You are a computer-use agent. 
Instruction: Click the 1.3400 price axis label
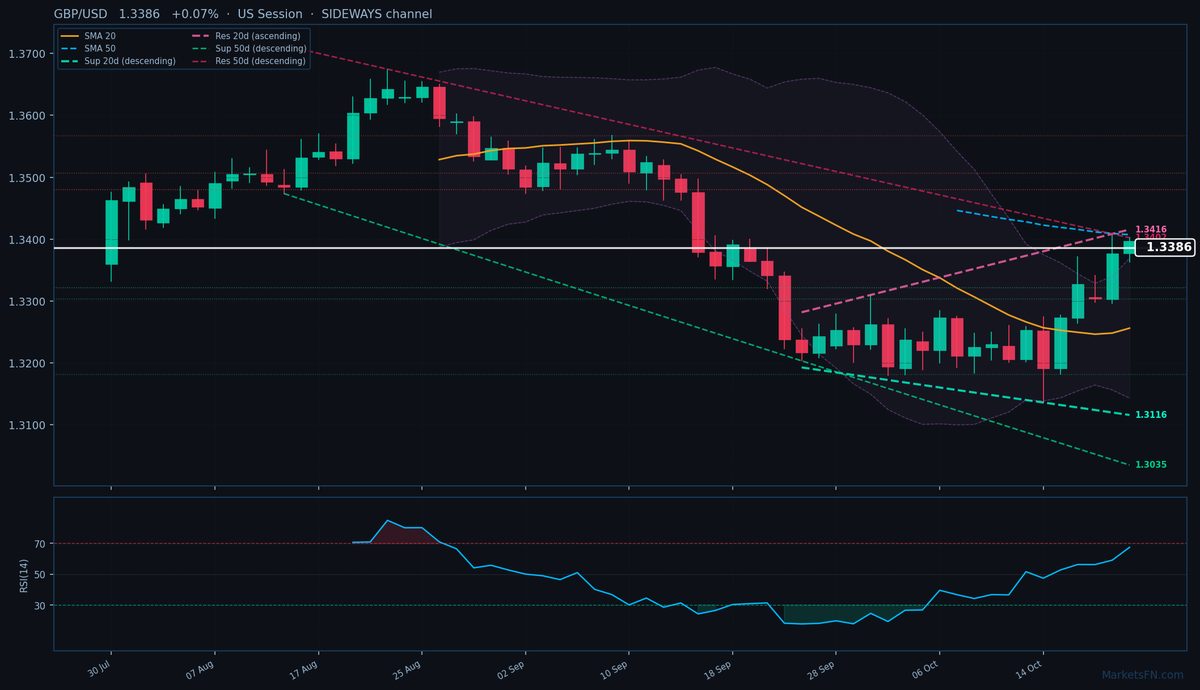27,240
